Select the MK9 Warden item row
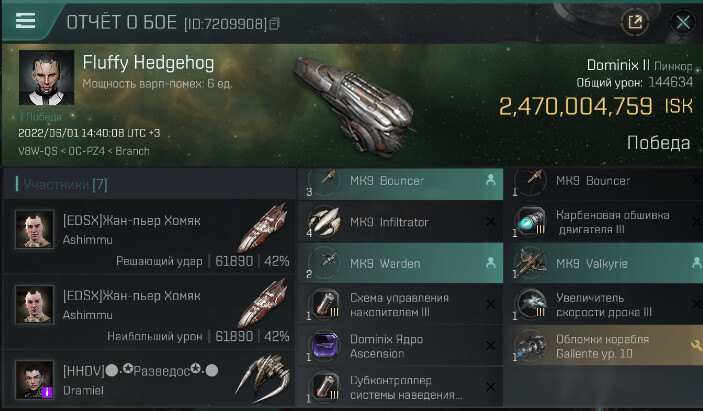The height and width of the screenshot is (411, 703). pyautogui.click(x=400, y=263)
